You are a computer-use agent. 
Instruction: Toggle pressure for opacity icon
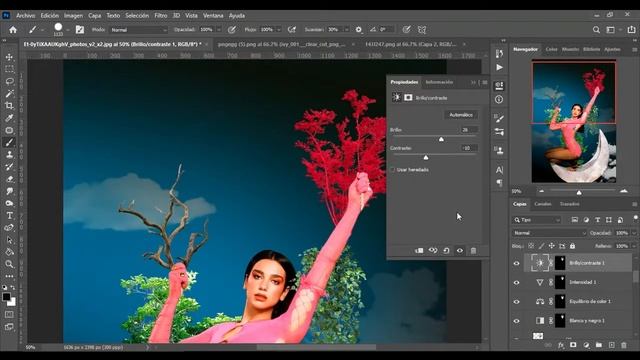tap(232, 30)
